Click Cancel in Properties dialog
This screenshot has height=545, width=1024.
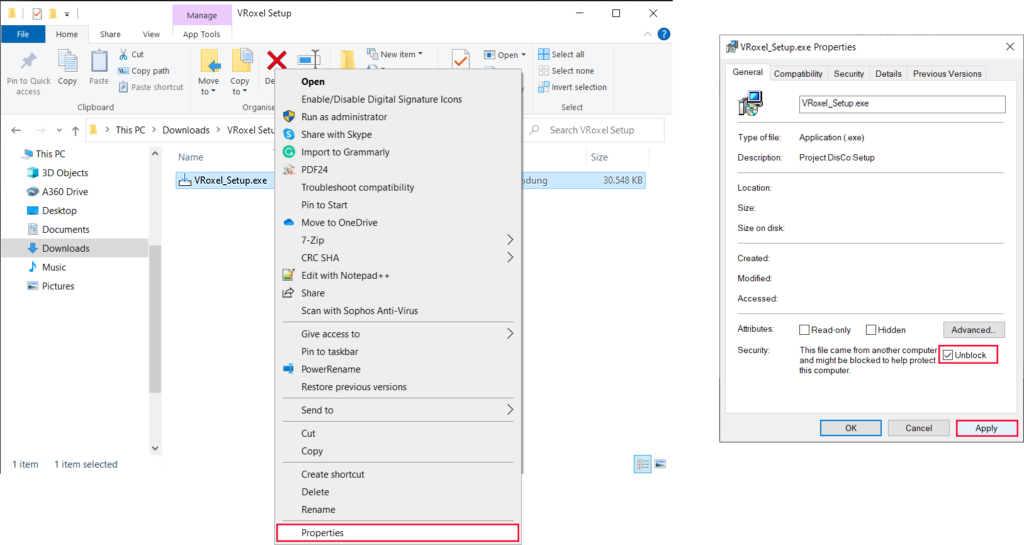(x=918, y=428)
